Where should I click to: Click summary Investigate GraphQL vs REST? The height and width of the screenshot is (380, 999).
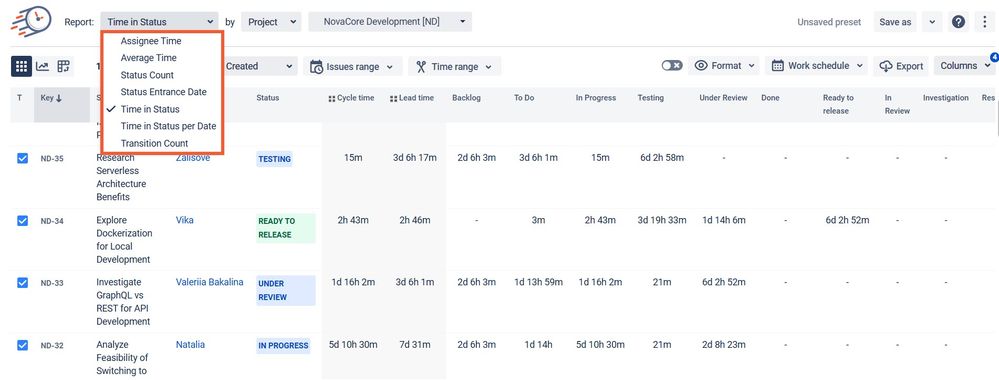pyautogui.click(x=124, y=302)
